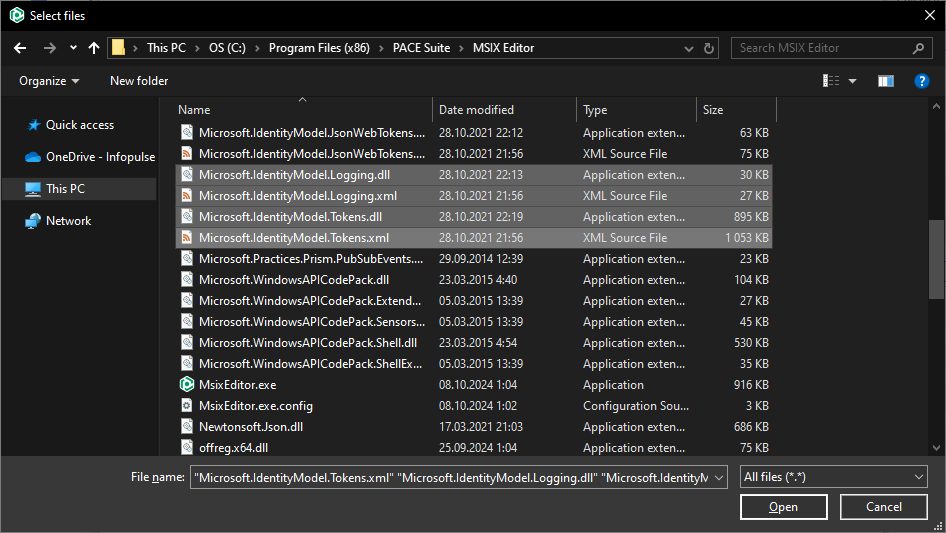Navigate to OS (C:) breadcrumb

pos(227,48)
